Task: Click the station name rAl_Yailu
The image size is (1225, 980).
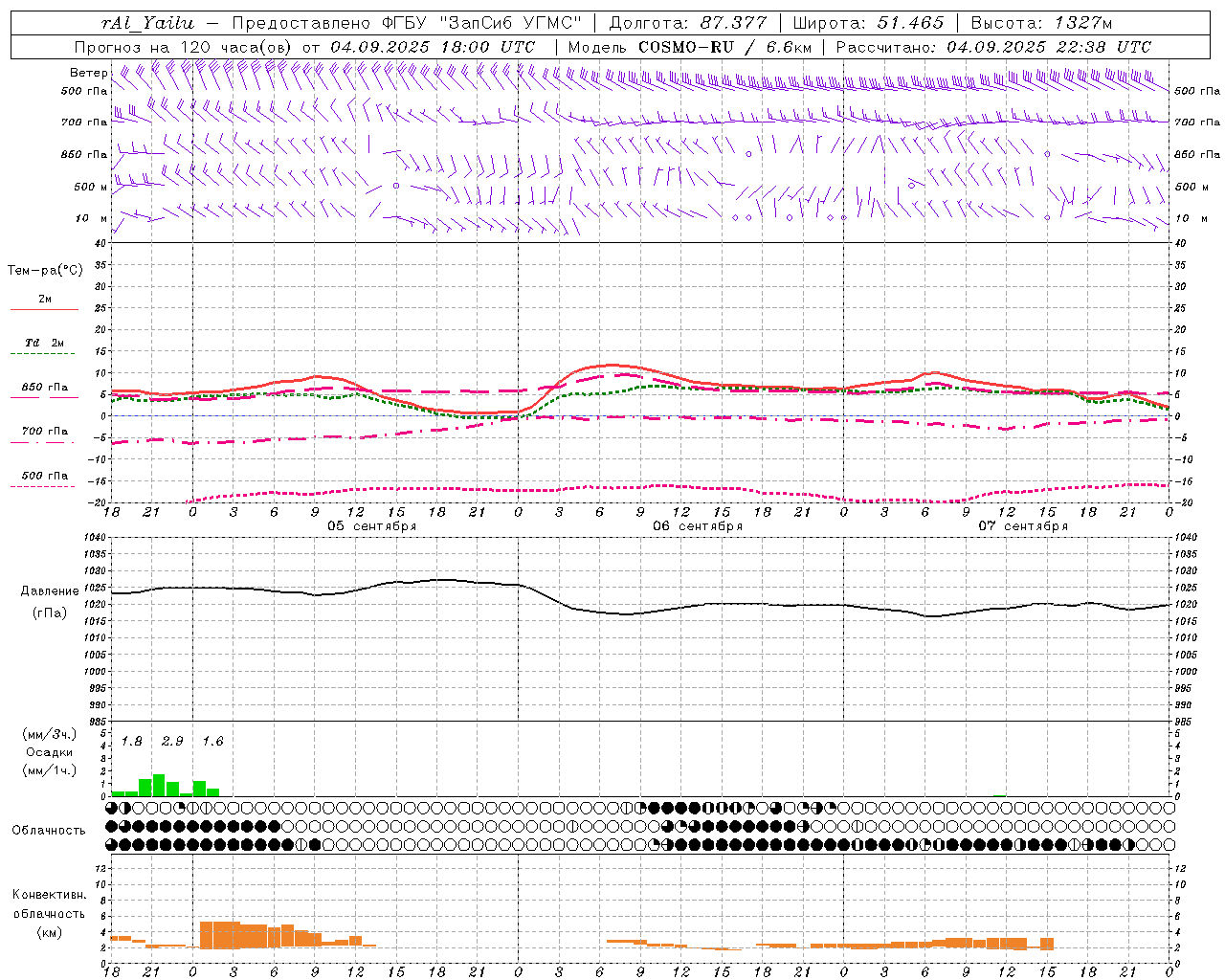Action: point(146,23)
